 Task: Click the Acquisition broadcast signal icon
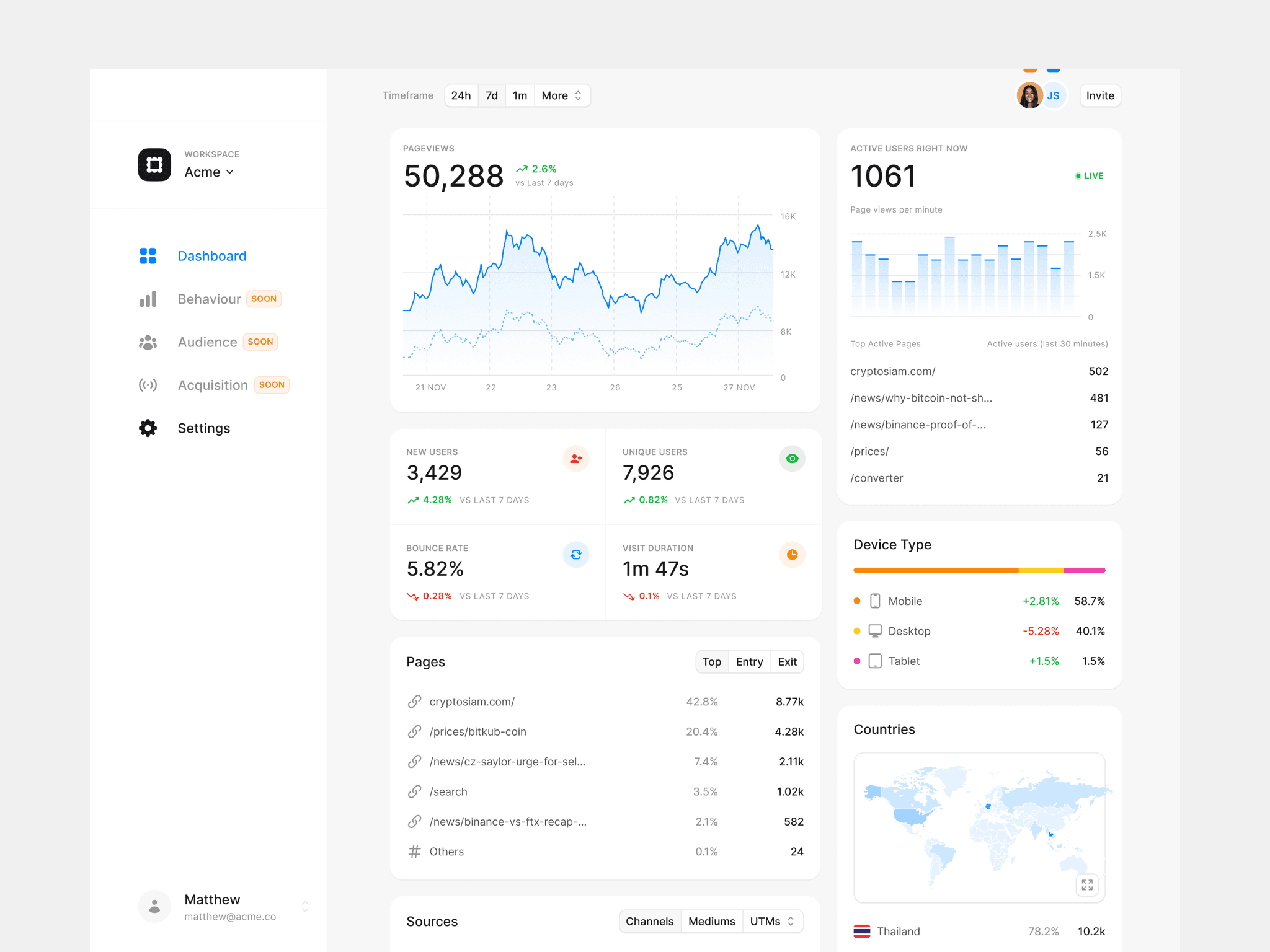pyautogui.click(x=148, y=385)
